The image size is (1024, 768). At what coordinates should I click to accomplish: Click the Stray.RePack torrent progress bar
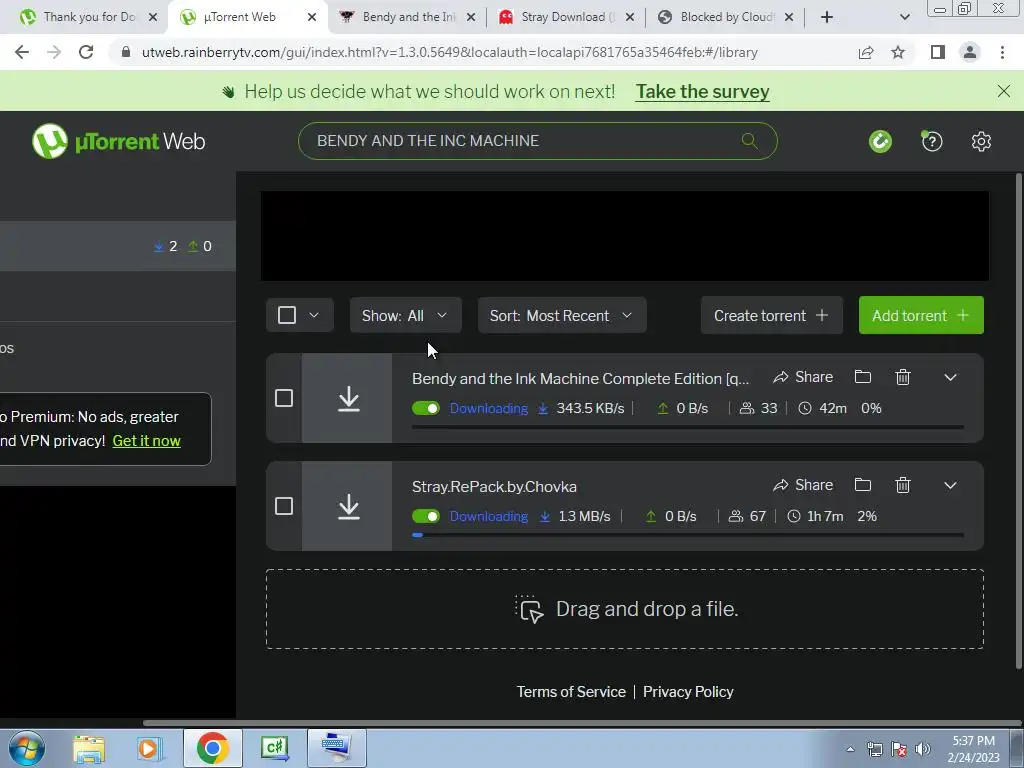click(x=688, y=535)
